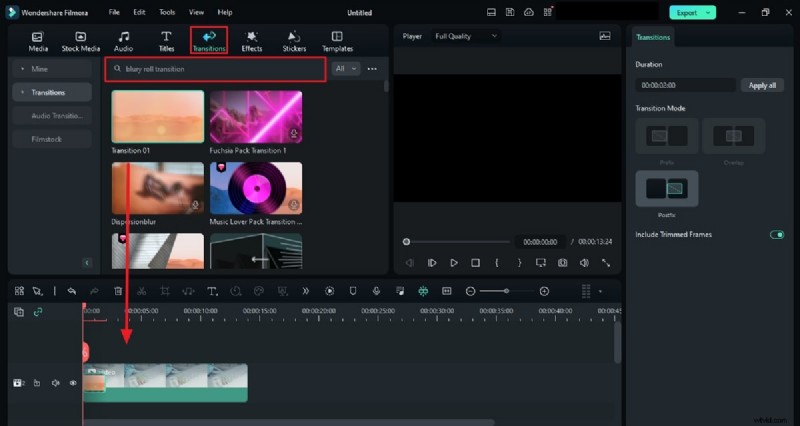800x426 pixels.
Task: Click the timeline zoom slider
Action: pyautogui.click(x=507, y=291)
